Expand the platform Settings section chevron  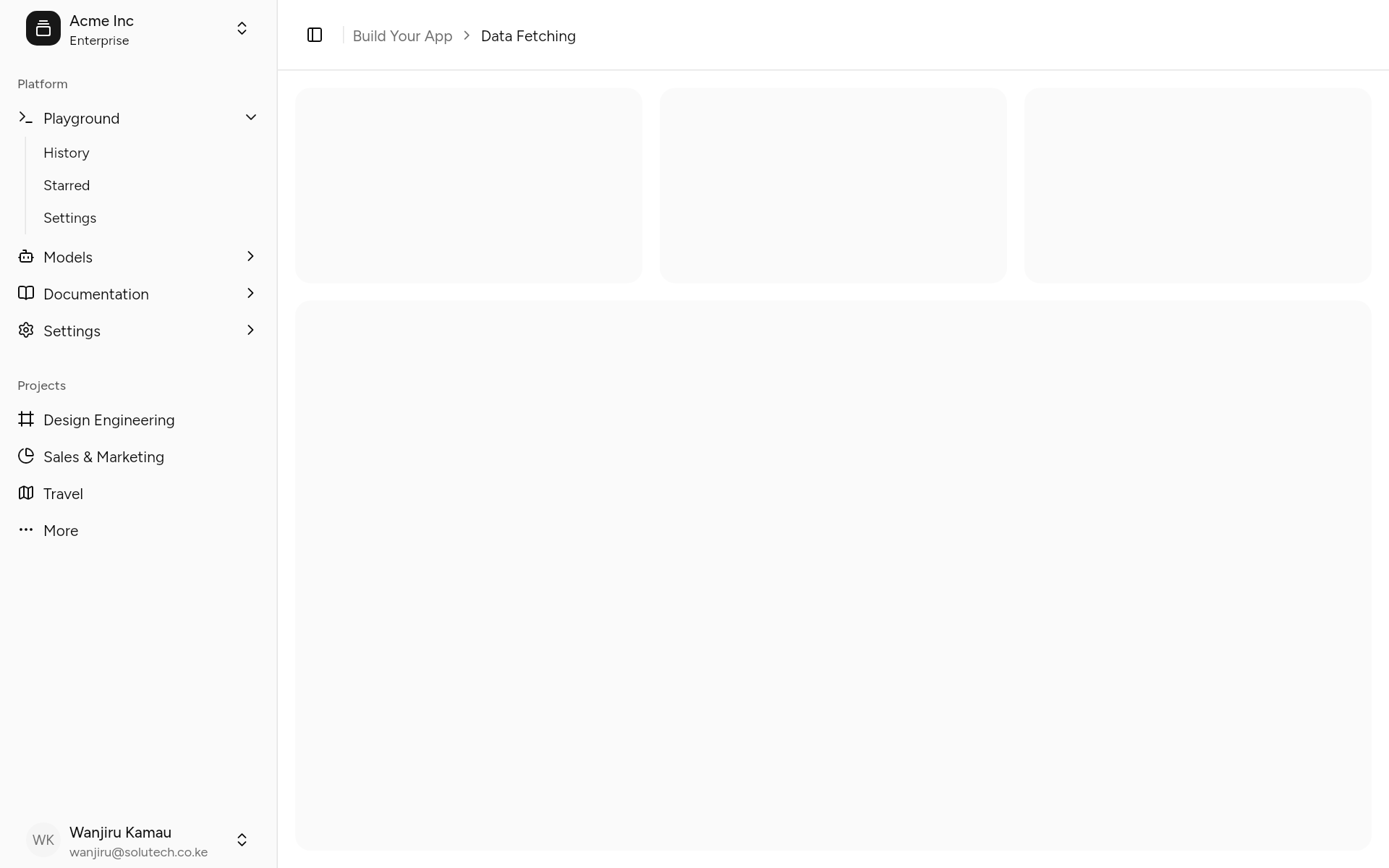coord(251,330)
